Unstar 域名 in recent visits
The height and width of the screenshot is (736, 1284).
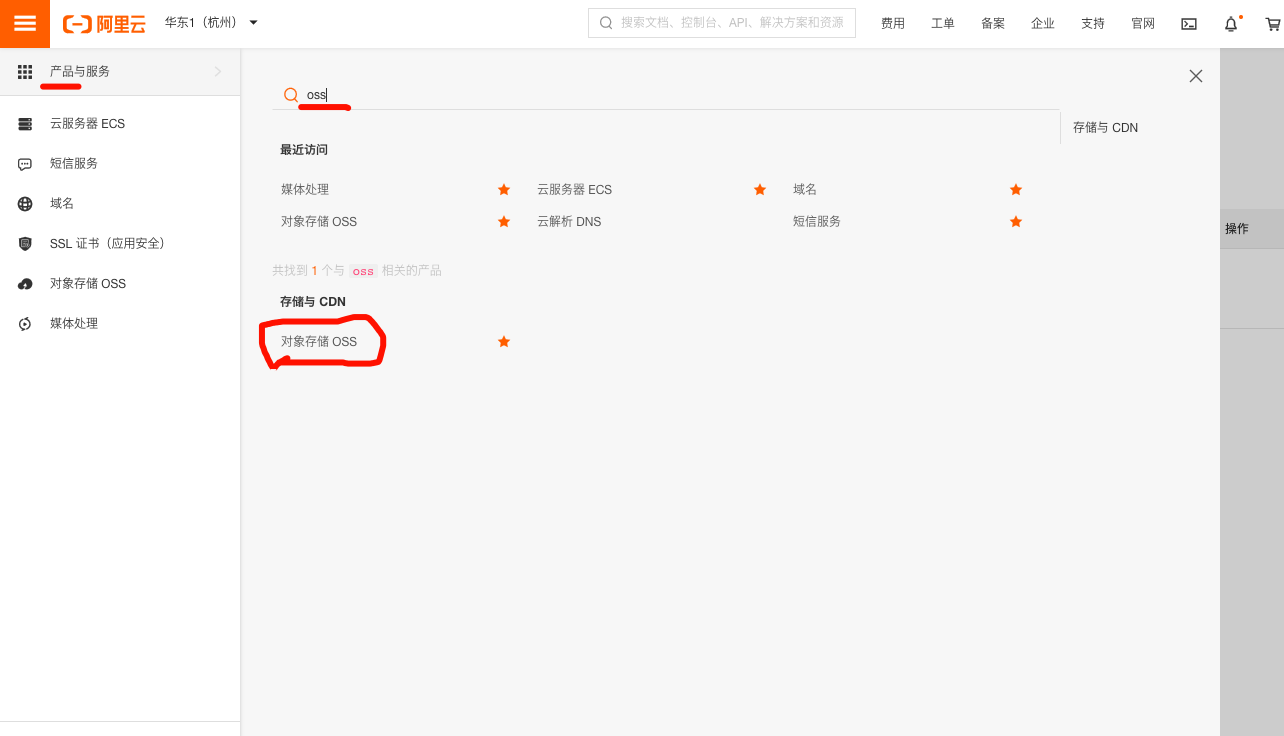pos(1016,190)
